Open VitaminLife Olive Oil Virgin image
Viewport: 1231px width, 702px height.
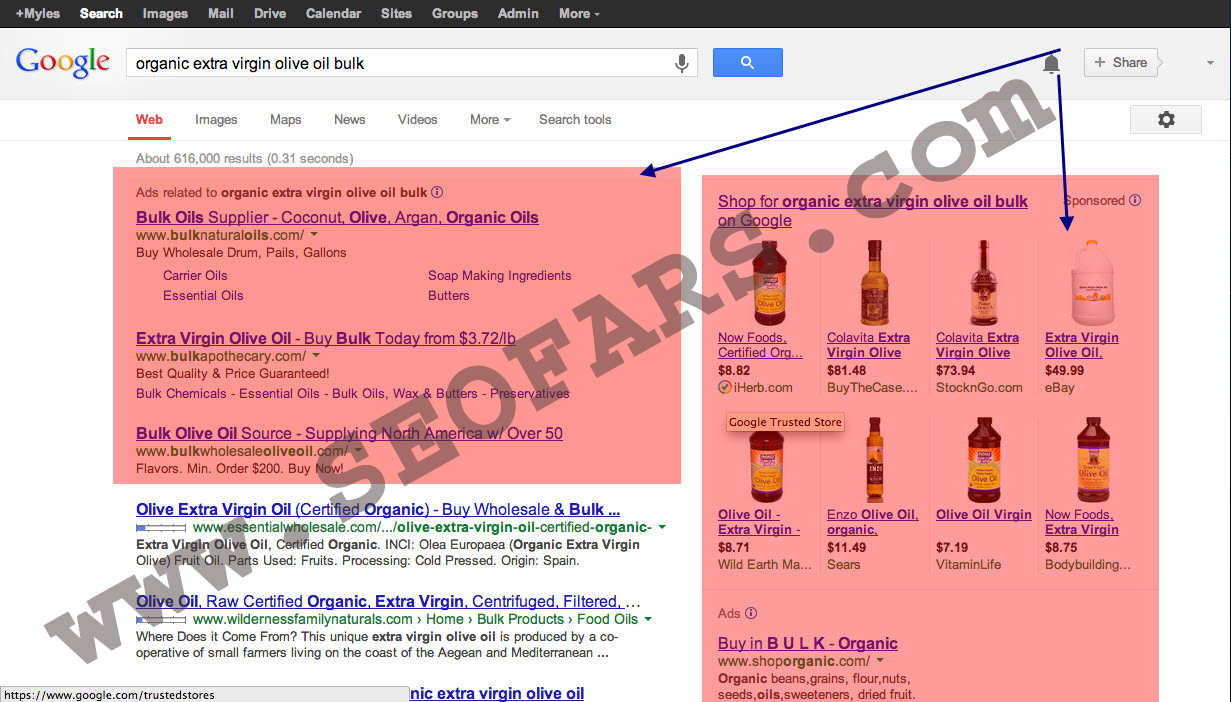[984, 461]
